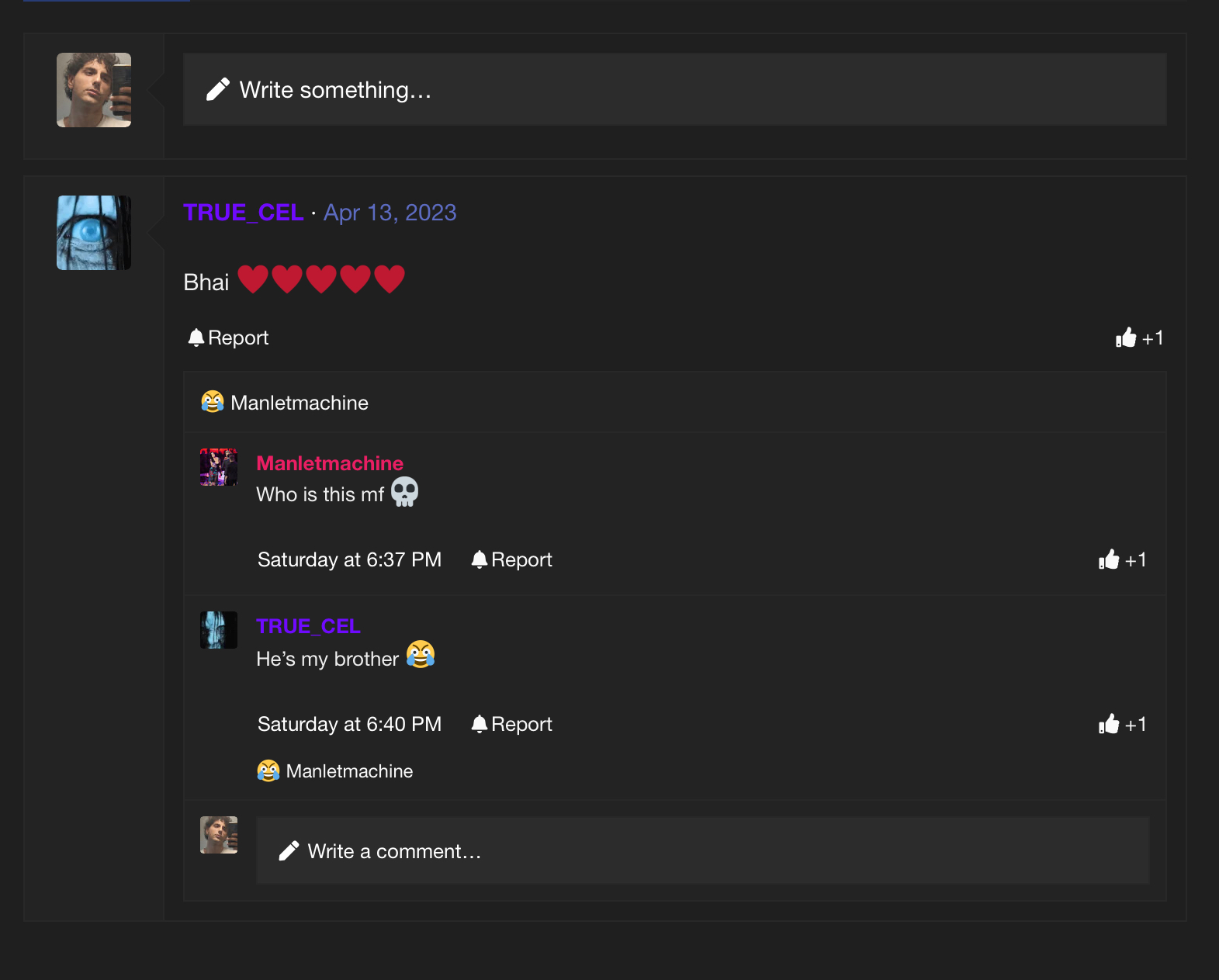This screenshot has height=980, width=1219.
Task: Click the bell icon to report Bhai post
Action: [196, 338]
